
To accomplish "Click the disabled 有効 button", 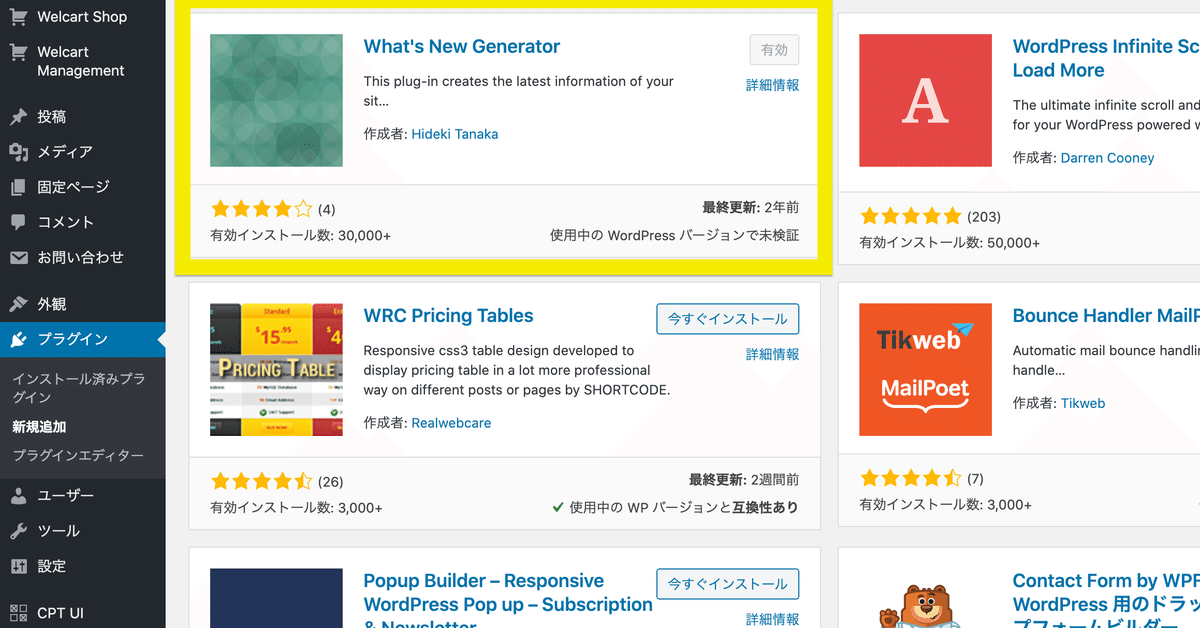I will click(774, 50).
